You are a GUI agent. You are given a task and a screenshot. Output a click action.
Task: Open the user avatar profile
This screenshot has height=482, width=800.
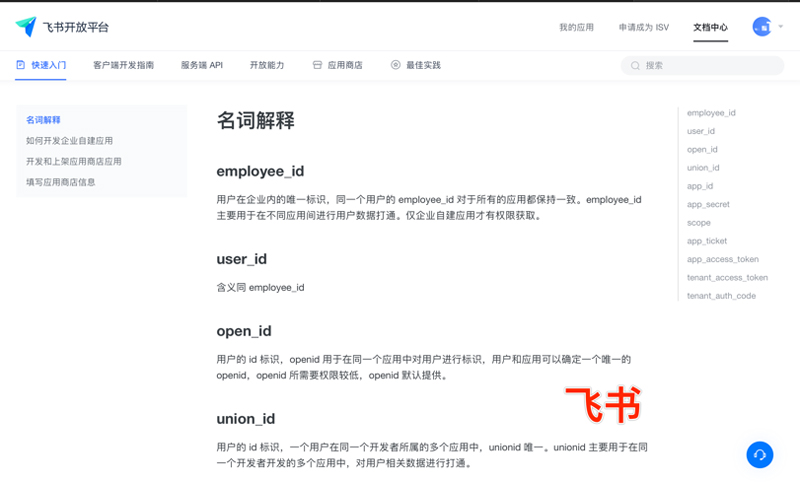click(762, 27)
